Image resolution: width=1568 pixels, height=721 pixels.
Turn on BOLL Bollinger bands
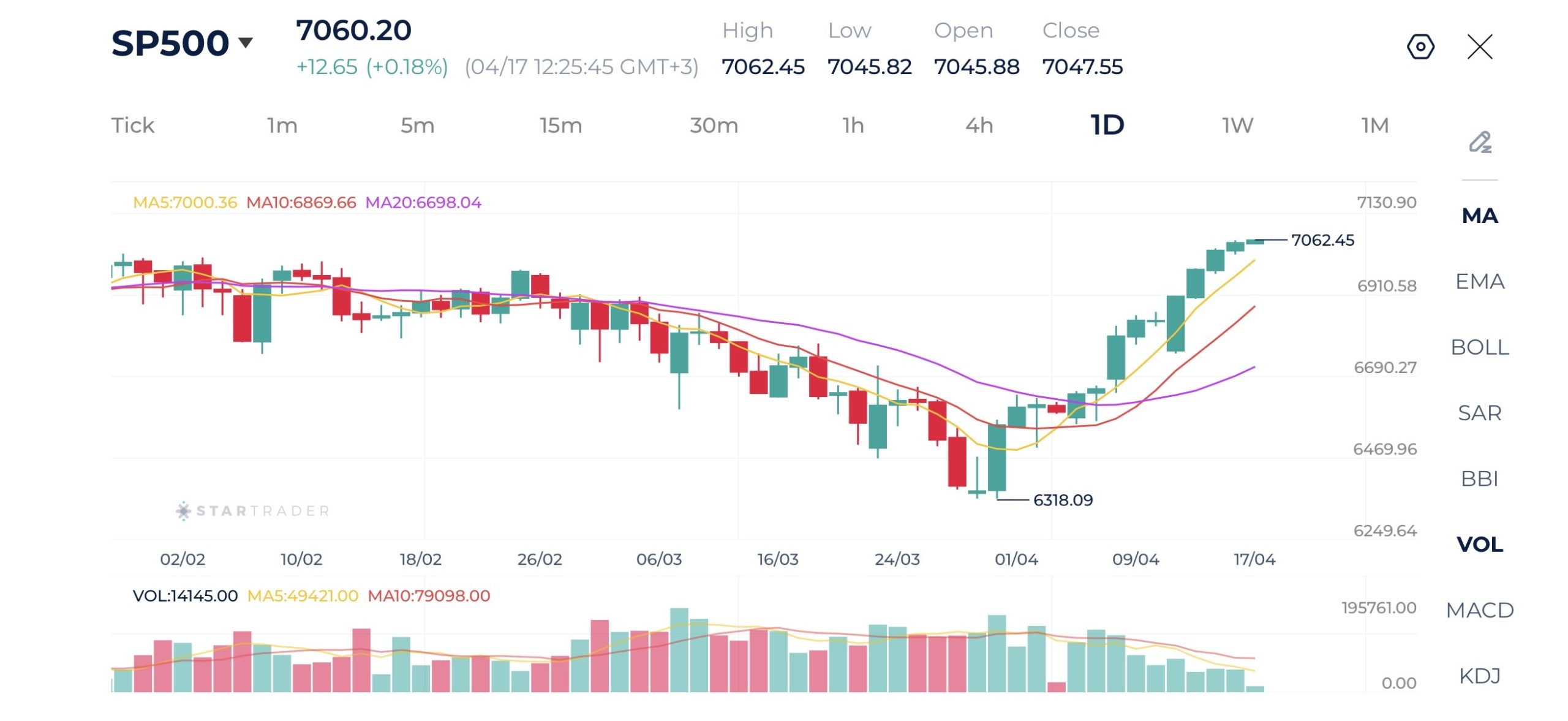coord(1479,347)
